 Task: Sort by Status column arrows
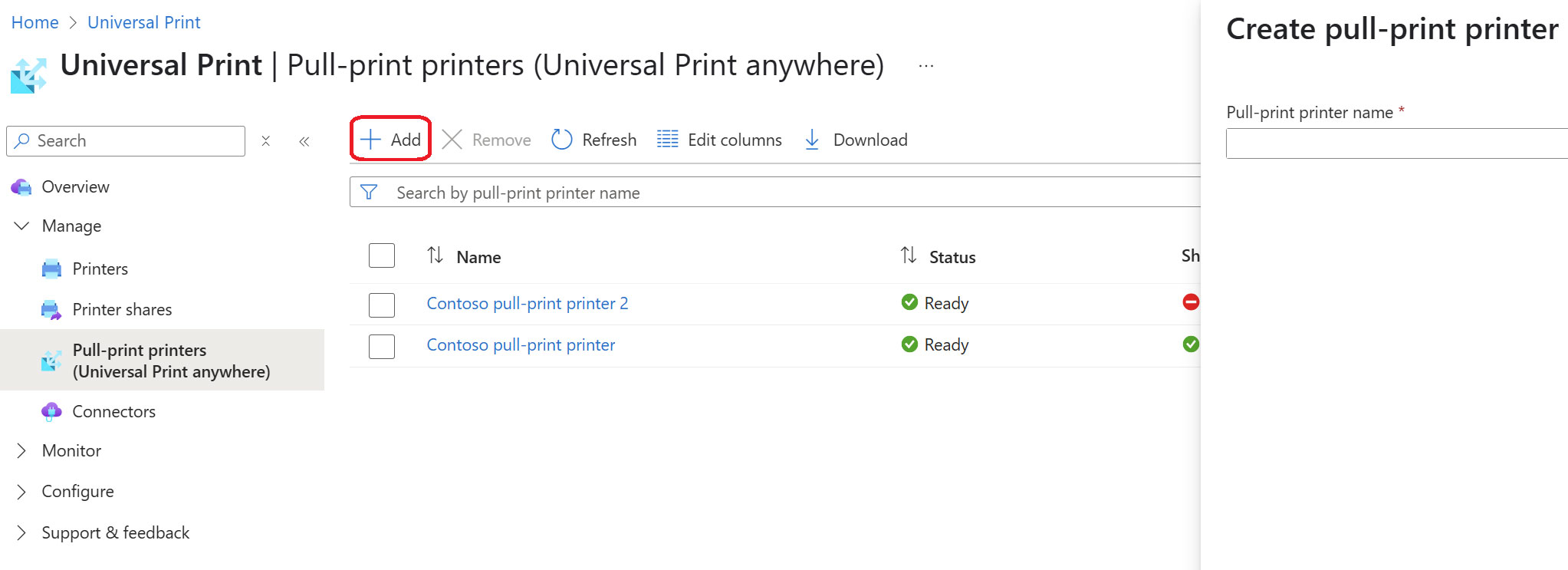909,255
